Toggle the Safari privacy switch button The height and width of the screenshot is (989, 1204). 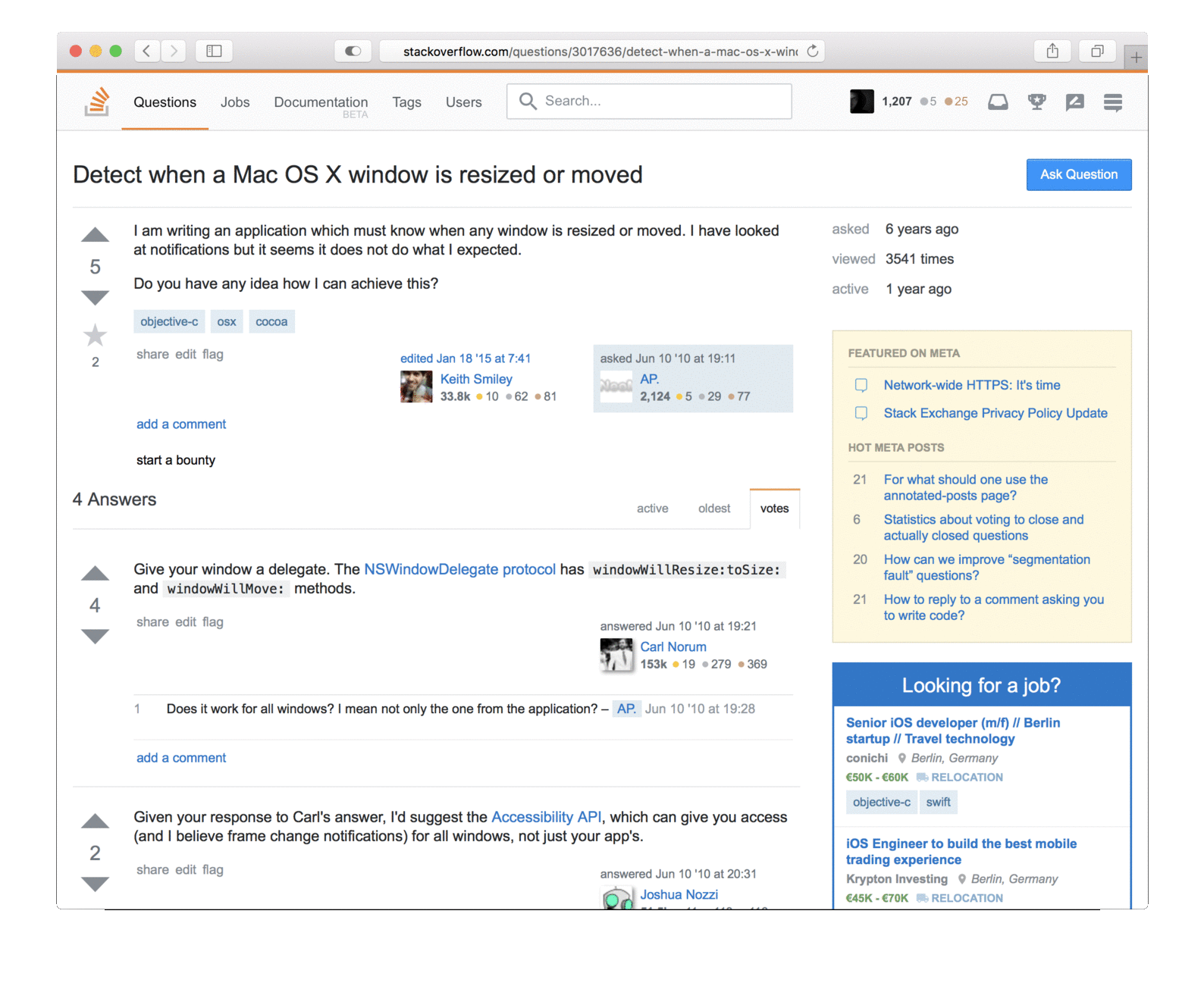[x=353, y=51]
